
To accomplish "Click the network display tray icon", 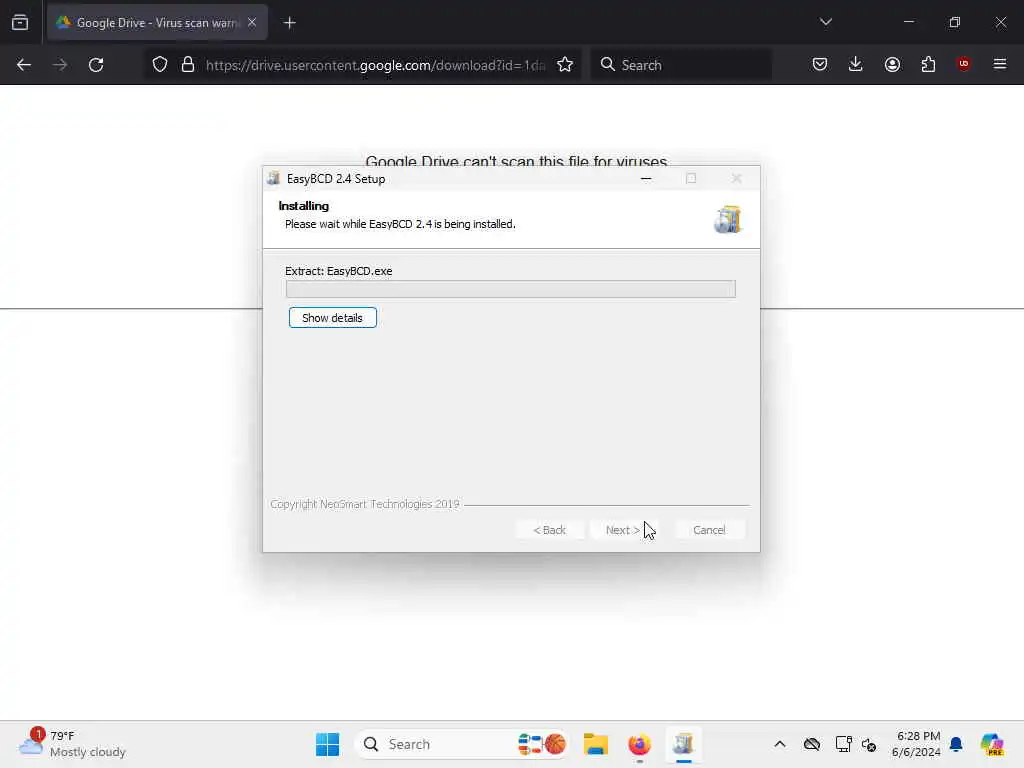I will pos(843,744).
